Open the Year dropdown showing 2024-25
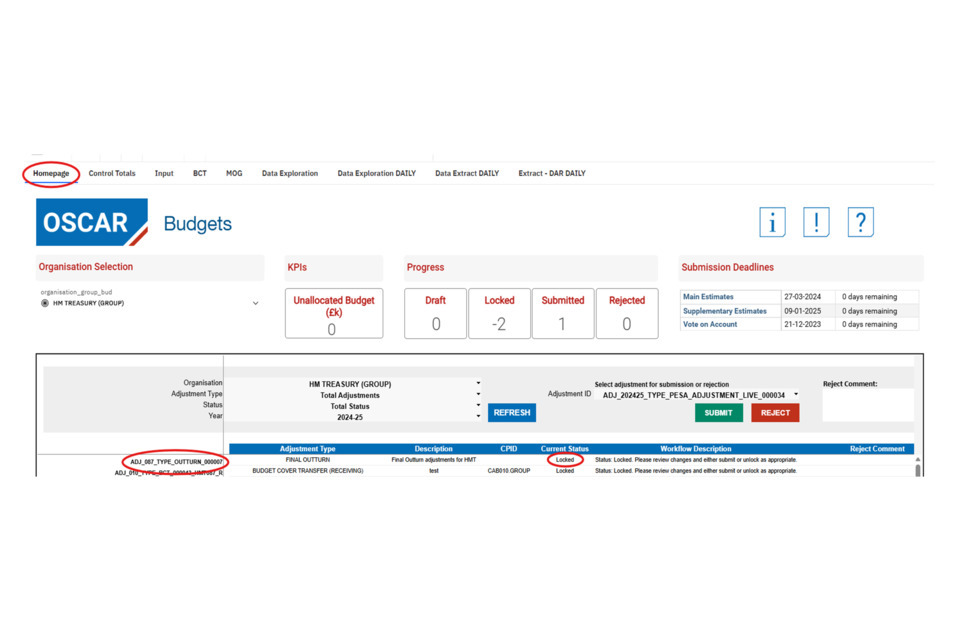The height and width of the screenshot is (640, 960). (478, 417)
